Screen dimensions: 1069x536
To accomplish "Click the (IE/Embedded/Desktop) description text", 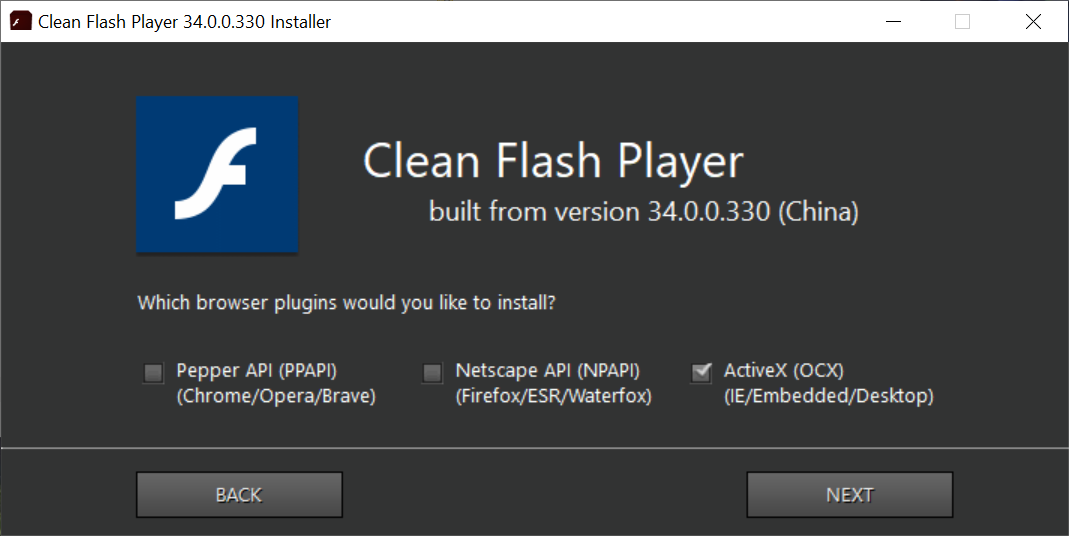I will coord(828,396).
